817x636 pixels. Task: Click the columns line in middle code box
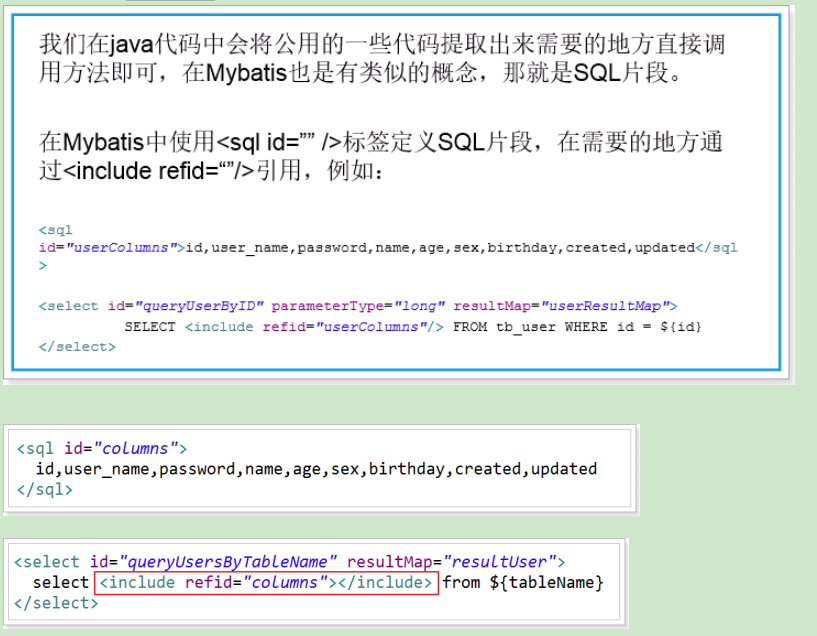pos(316,469)
